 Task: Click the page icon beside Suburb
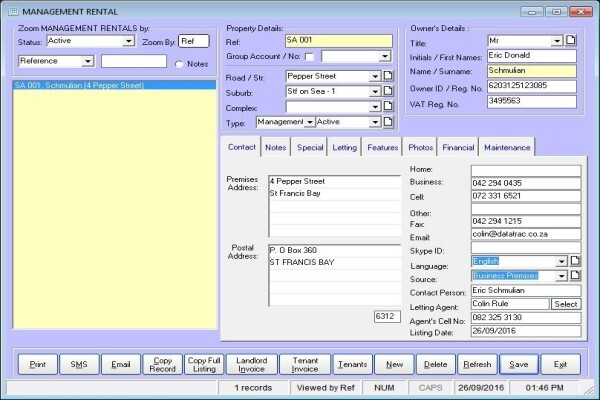388,91
